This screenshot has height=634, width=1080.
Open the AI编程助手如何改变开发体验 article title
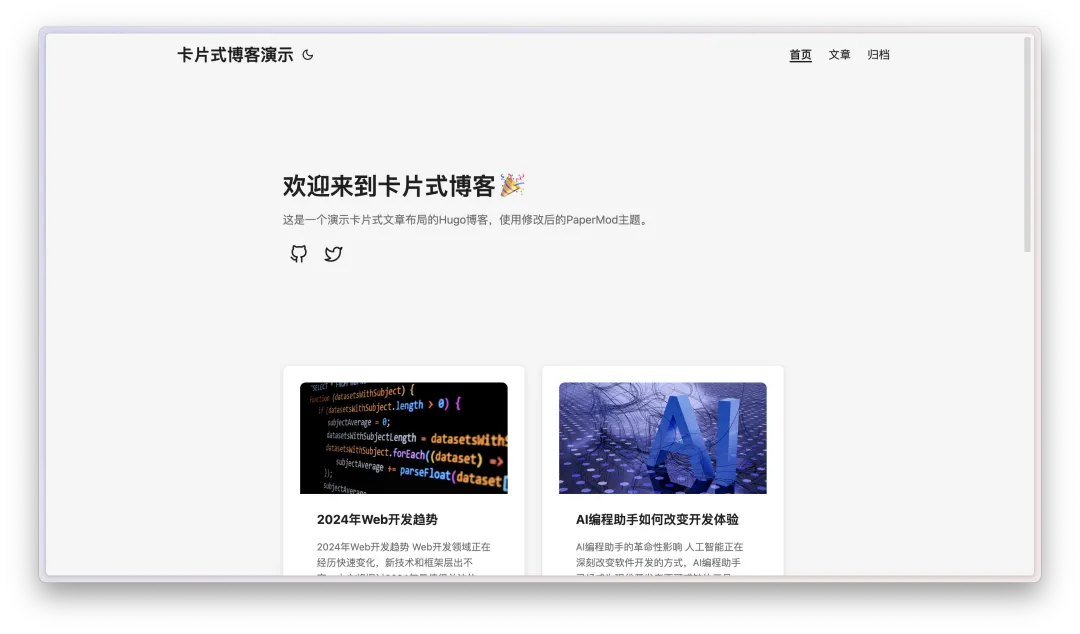point(657,520)
